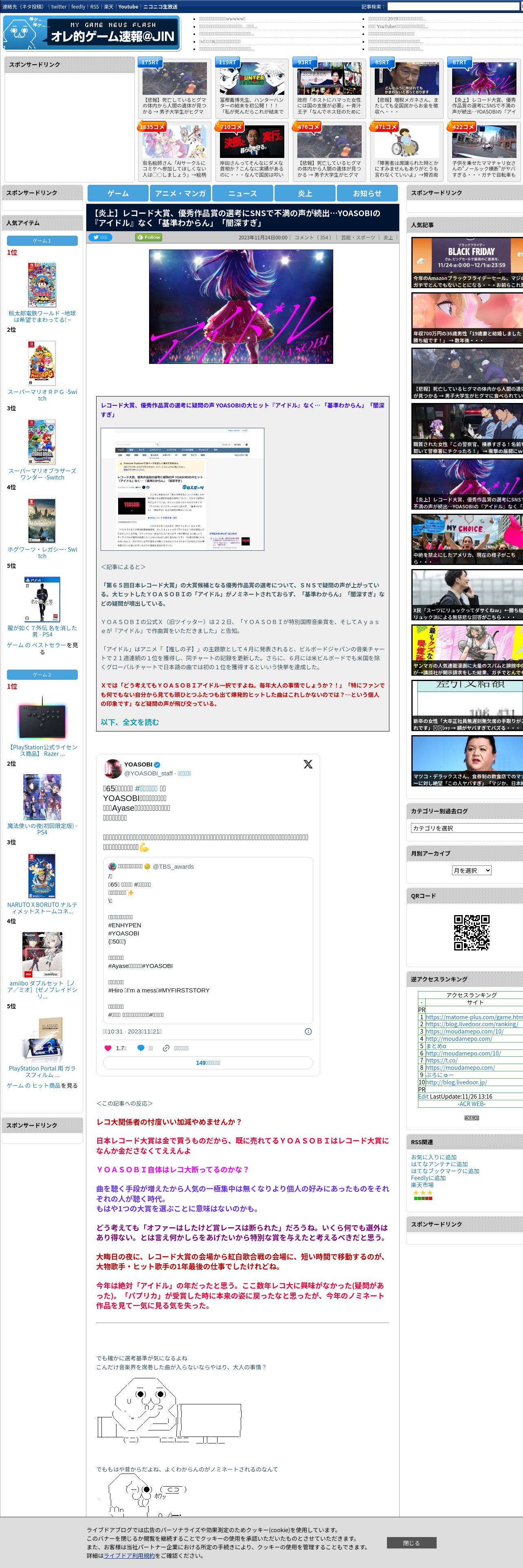Open ホグワーツ・レガシー product image
The height and width of the screenshot is (1568, 523).
(x=42, y=521)
